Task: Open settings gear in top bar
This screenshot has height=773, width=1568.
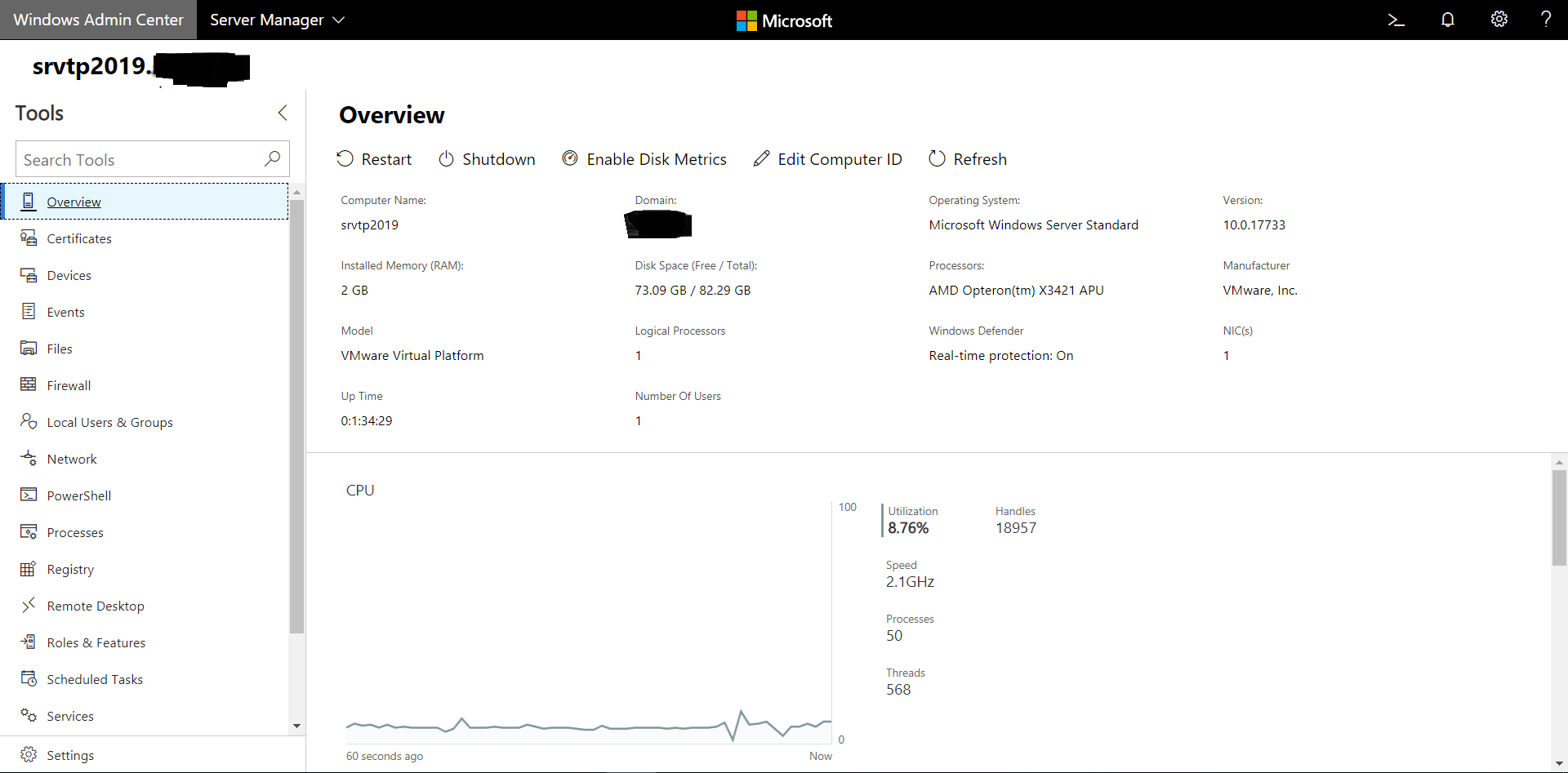Action: pyautogui.click(x=1499, y=20)
